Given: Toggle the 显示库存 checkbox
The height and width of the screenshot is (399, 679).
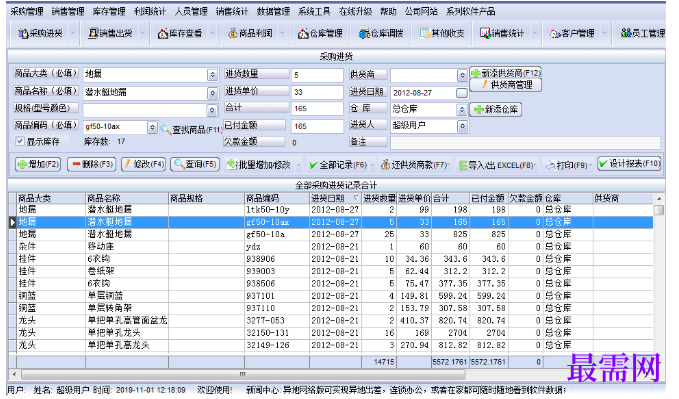Looking at the screenshot, I should [x=20, y=141].
